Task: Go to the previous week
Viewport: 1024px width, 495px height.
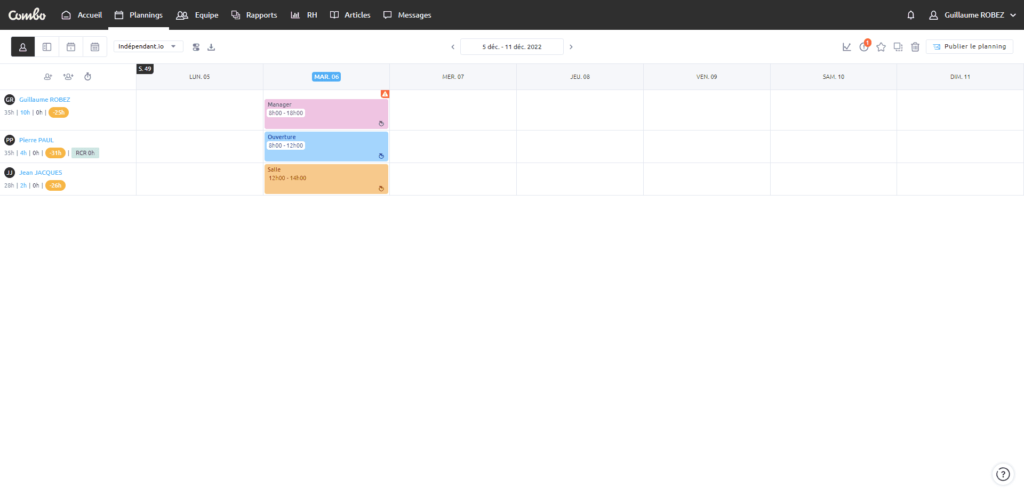Action: [453, 47]
